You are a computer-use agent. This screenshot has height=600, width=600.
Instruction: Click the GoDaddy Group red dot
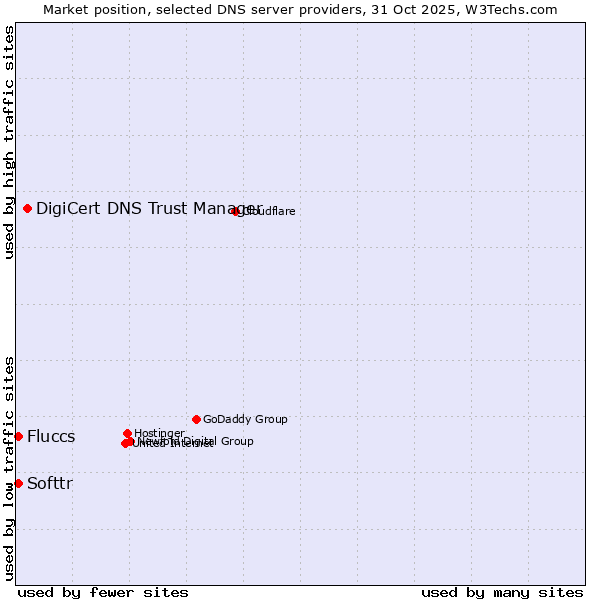[x=196, y=419]
